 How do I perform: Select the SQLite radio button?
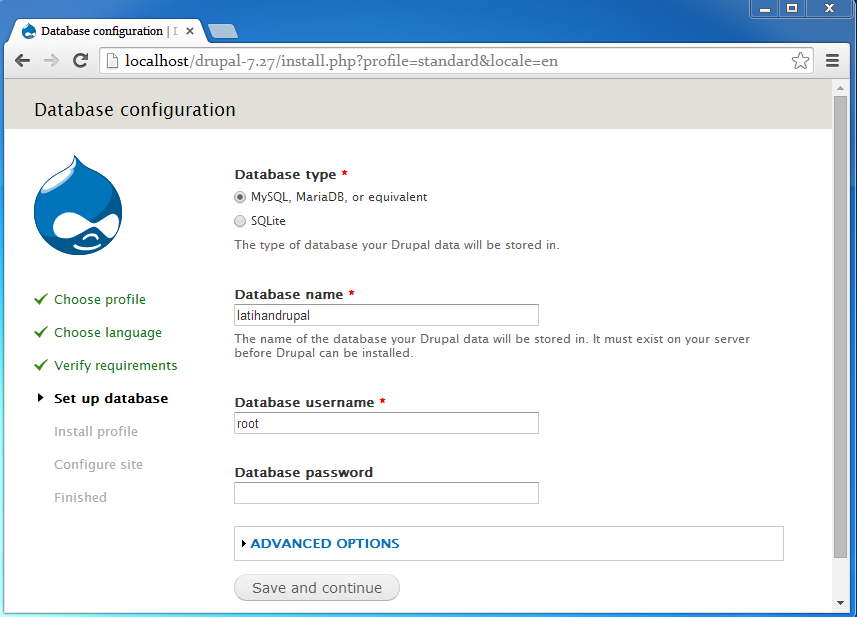click(x=240, y=221)
